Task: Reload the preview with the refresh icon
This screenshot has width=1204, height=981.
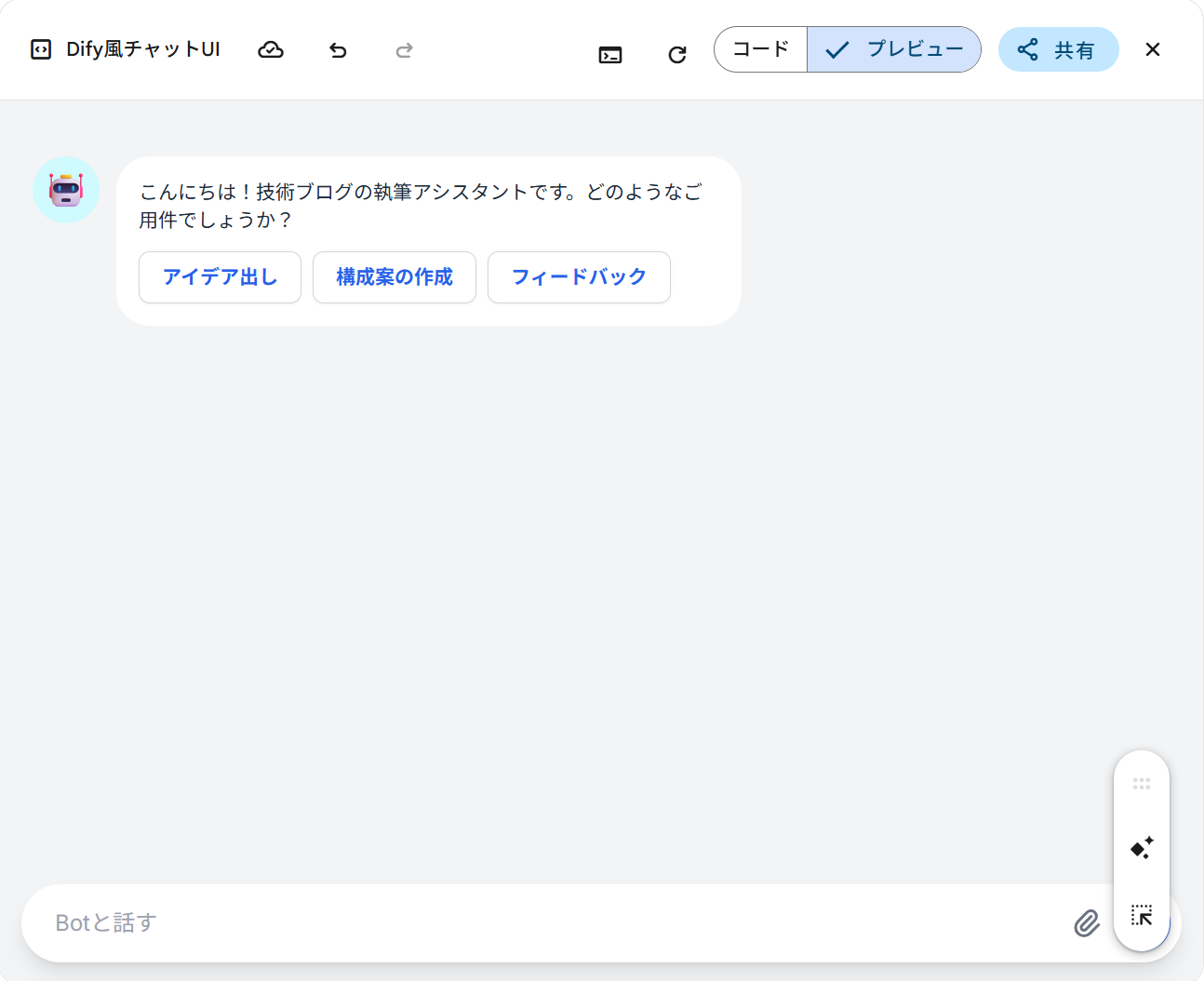Action: (677, 55)
